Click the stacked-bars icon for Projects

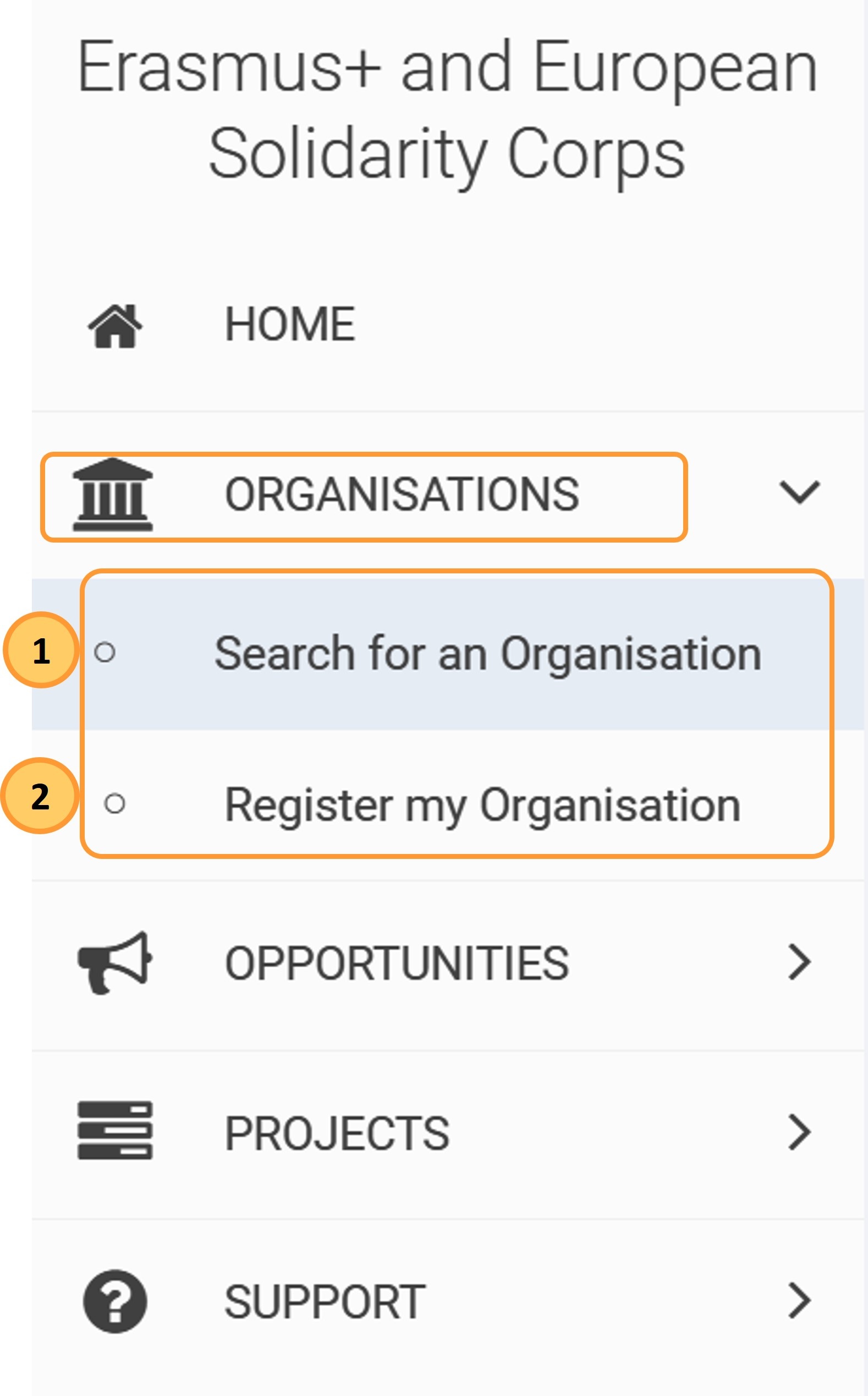tap(115, 1130)
